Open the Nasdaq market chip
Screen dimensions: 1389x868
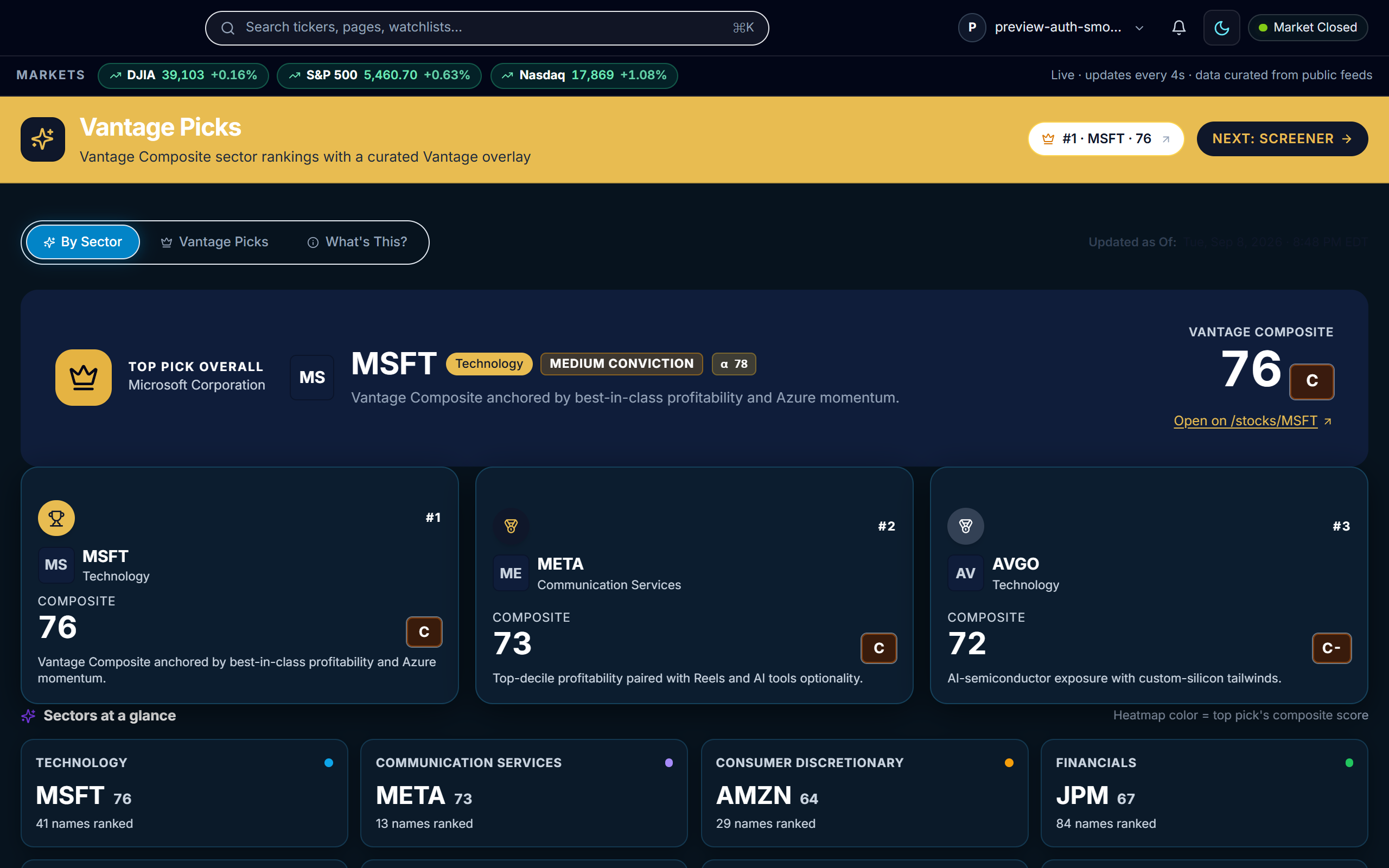(584, 75)
